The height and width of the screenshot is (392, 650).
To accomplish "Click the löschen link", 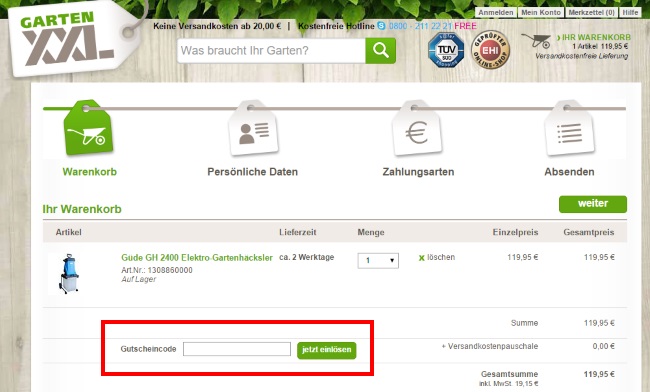I will 441,257.
